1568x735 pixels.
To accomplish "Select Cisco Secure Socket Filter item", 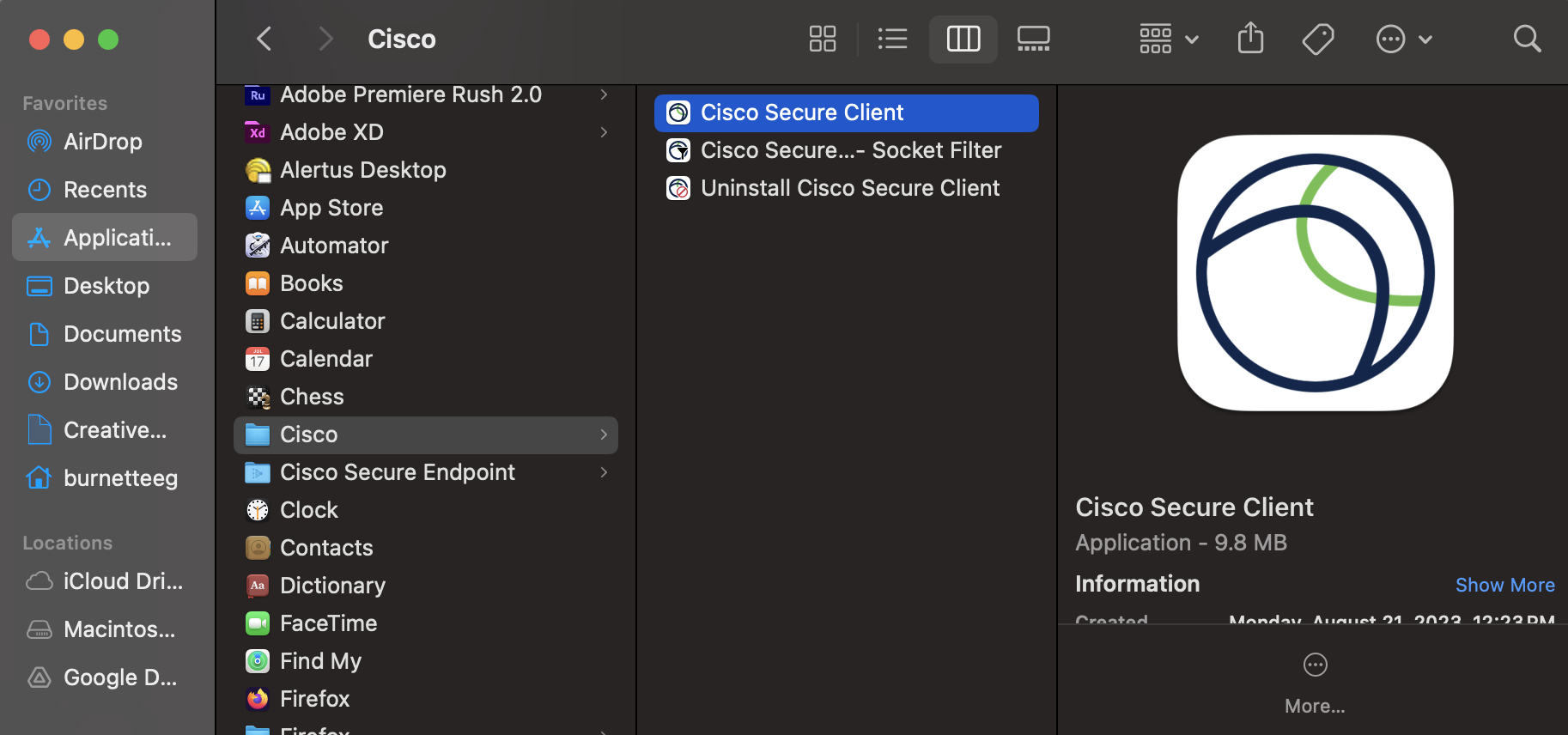I will coord(846,150).
